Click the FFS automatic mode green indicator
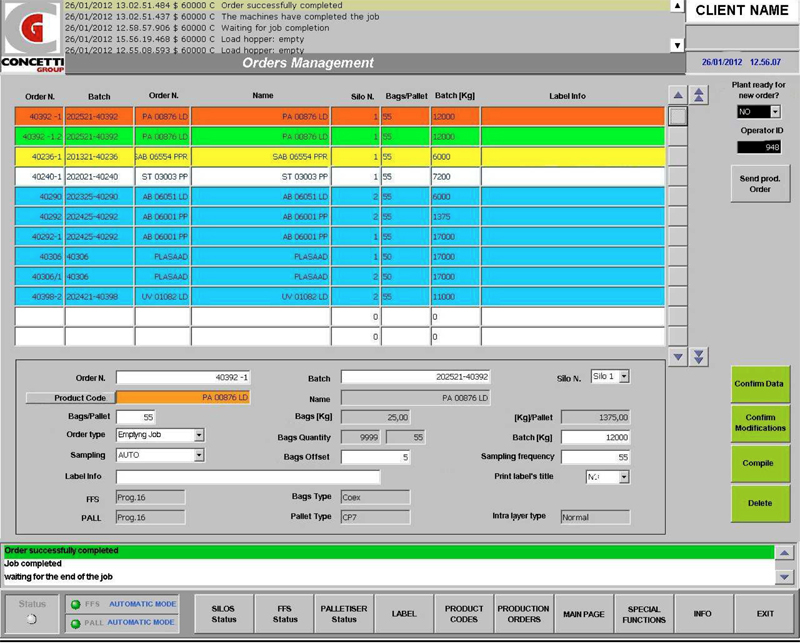Viewport: 800px width, 644px height. tap(76, 605)
